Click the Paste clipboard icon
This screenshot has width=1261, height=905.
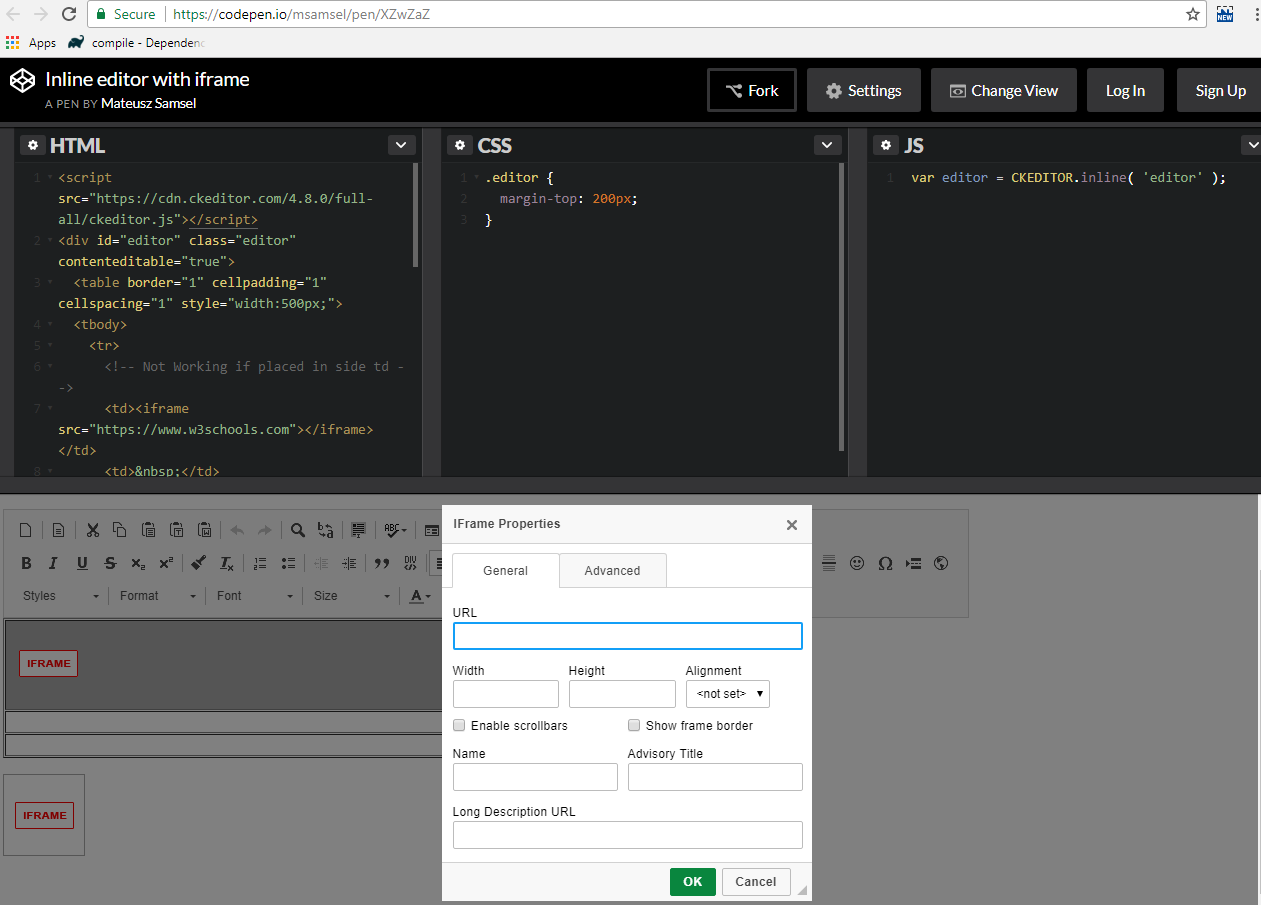click(148, 530)
